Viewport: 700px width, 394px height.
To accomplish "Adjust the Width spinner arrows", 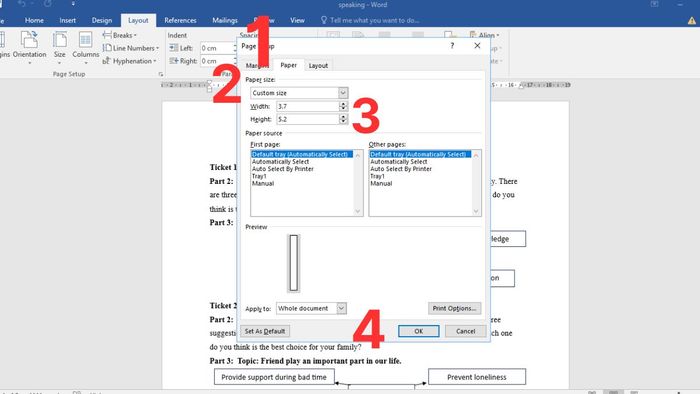I will (343, 106).
